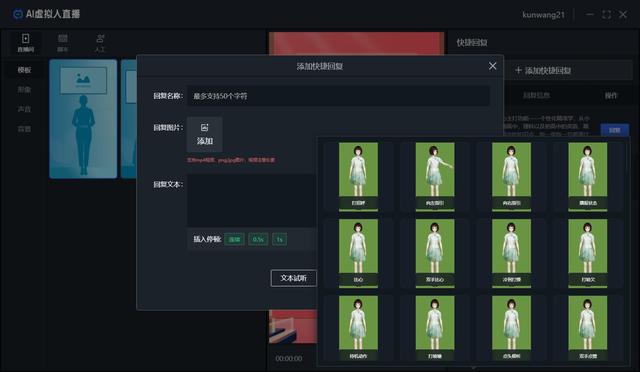Image resolution: width=640 pixels, height=372 pixels.
Task: Select the avatar action with arm pointing sideways
Action: pos(435,176)
